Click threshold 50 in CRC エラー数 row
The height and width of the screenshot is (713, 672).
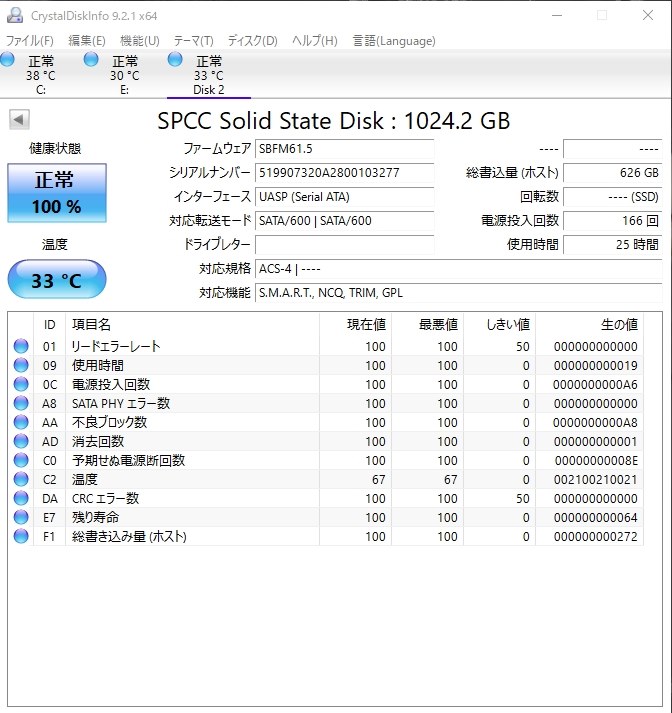[x=522, y=499]
